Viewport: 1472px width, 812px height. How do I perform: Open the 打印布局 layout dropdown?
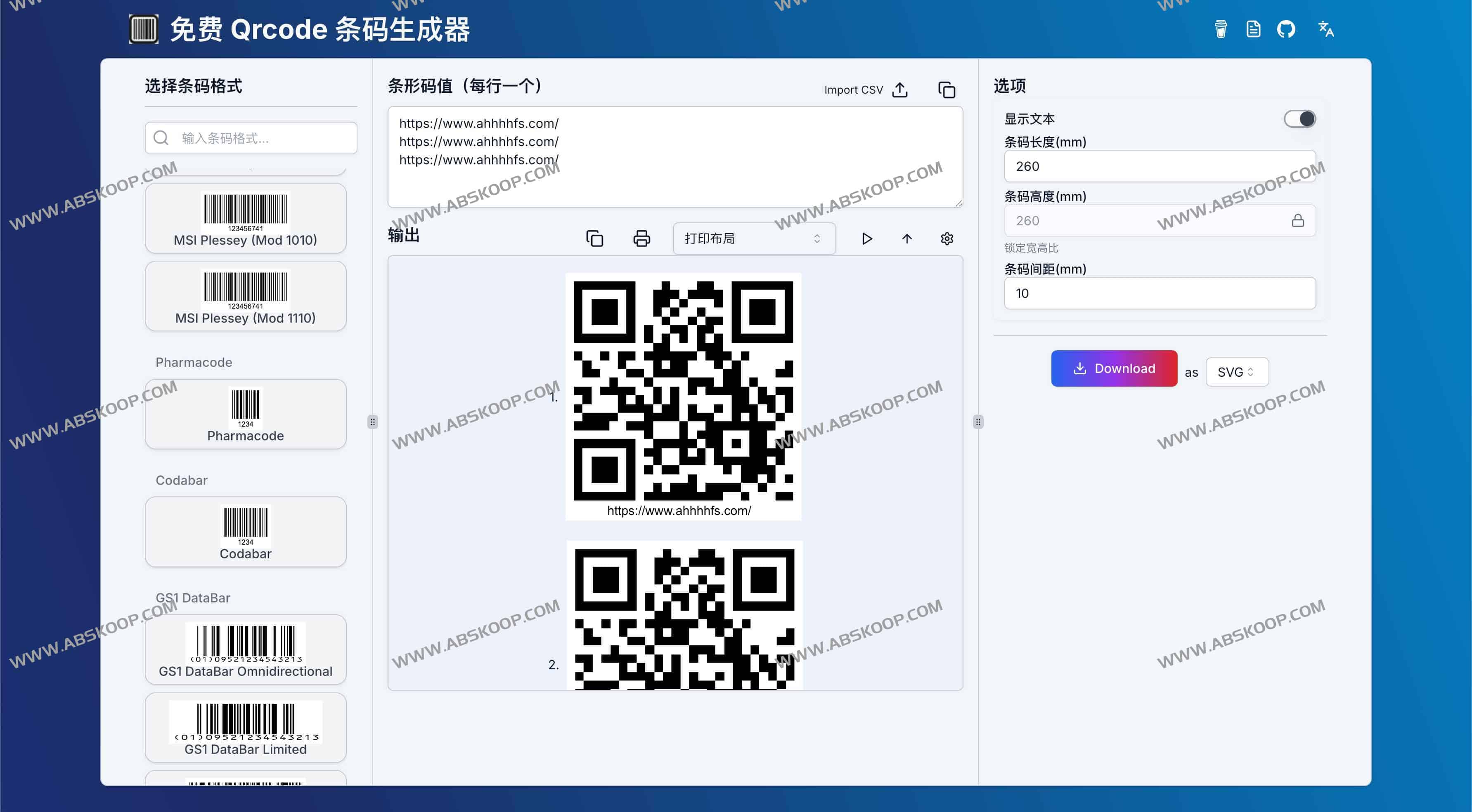754,238
